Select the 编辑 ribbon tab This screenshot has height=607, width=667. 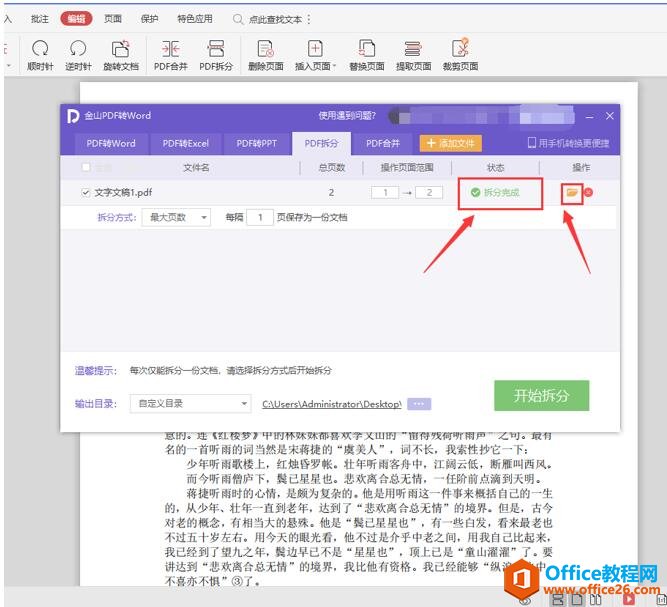point(76,19)
